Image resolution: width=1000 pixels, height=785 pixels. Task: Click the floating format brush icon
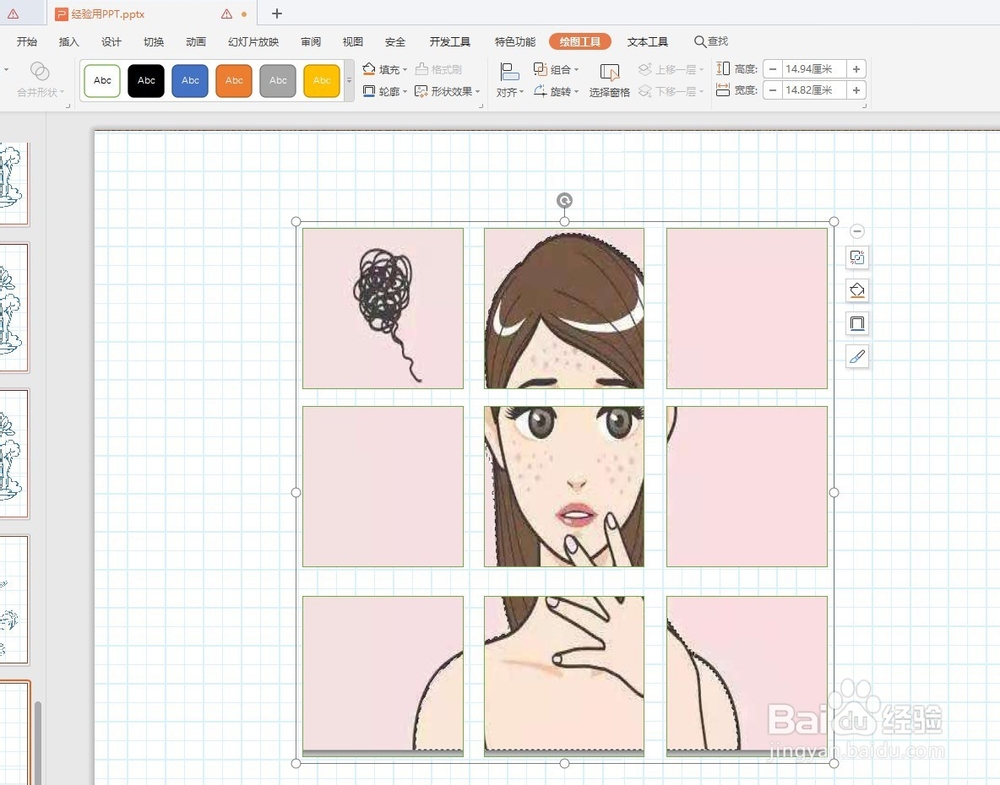click(x=857, y=356)
